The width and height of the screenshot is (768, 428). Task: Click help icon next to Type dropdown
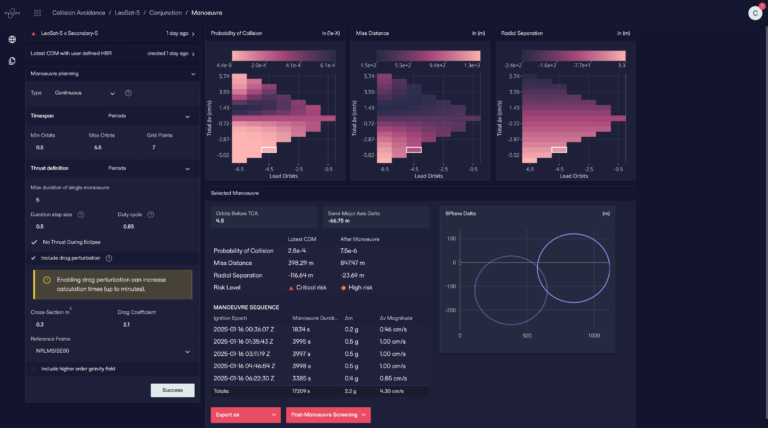click(x=128, y=93)
